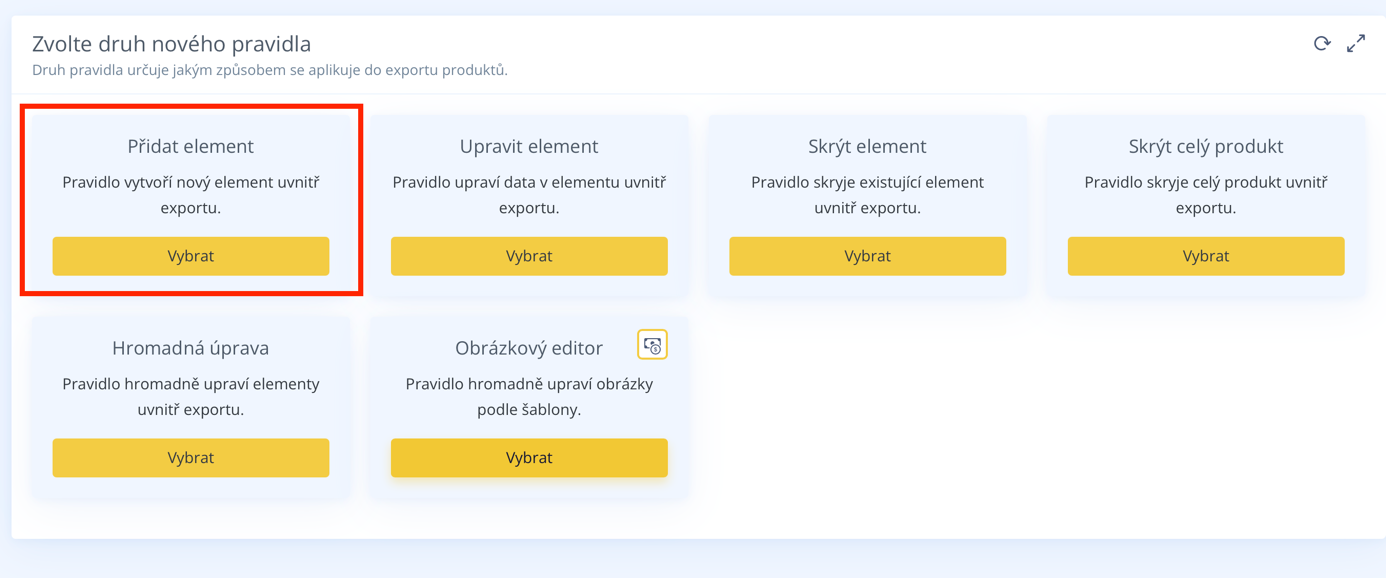
Task: Choose Vybrat under Upravit element
Action: tap(529, 256)
